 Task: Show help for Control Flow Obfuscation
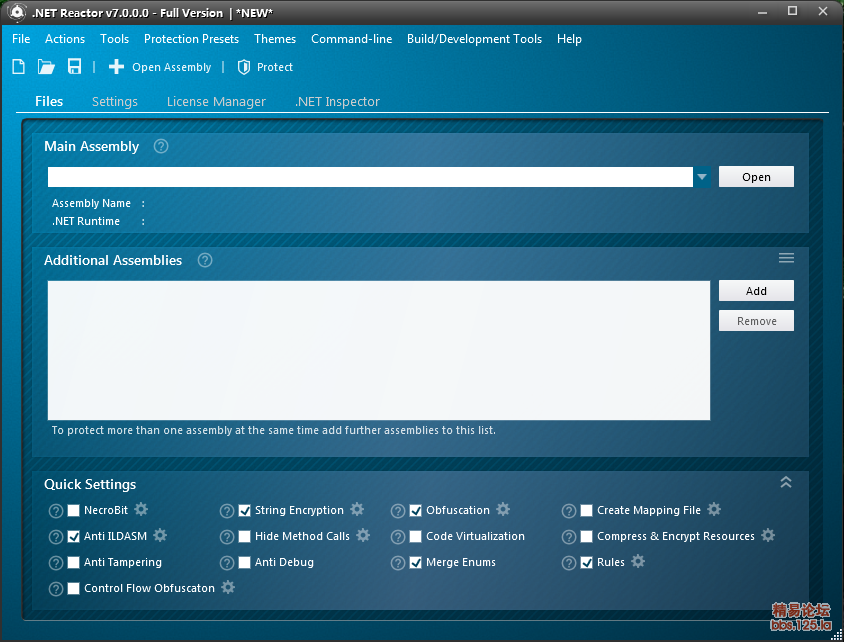coord(56,589)
